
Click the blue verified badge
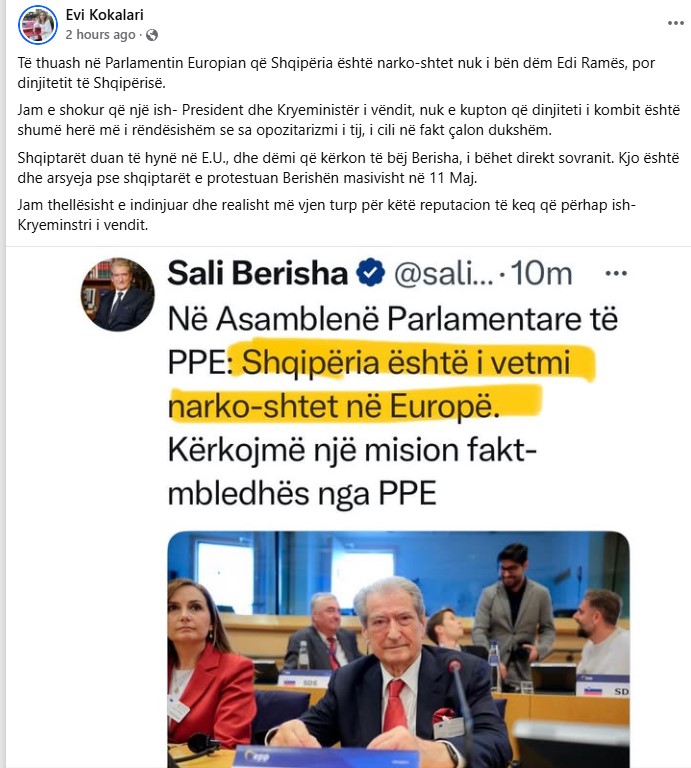tap(371, 273)
